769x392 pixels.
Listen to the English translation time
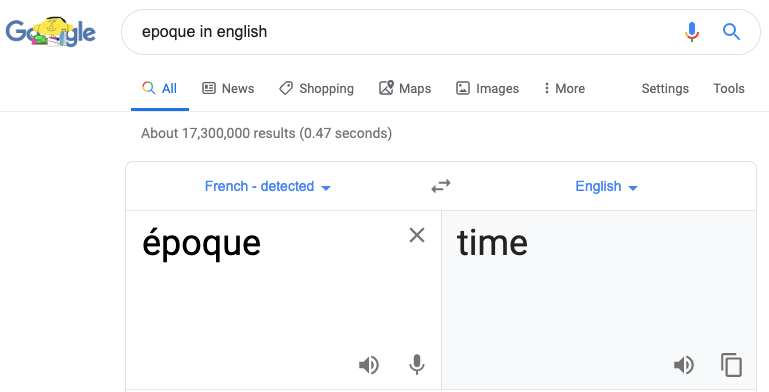(684, 365)
